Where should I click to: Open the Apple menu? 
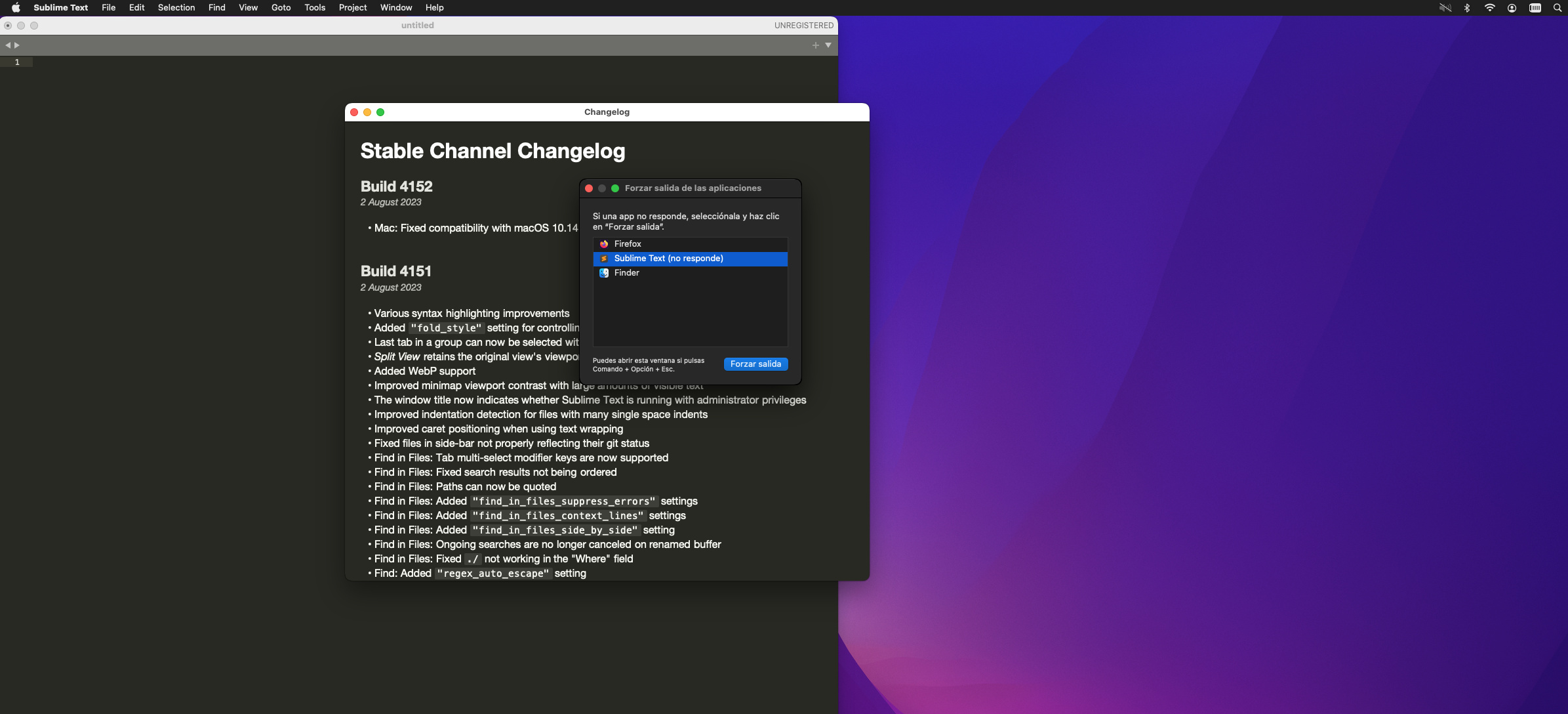pyautogui.click(x=16, y=8)
